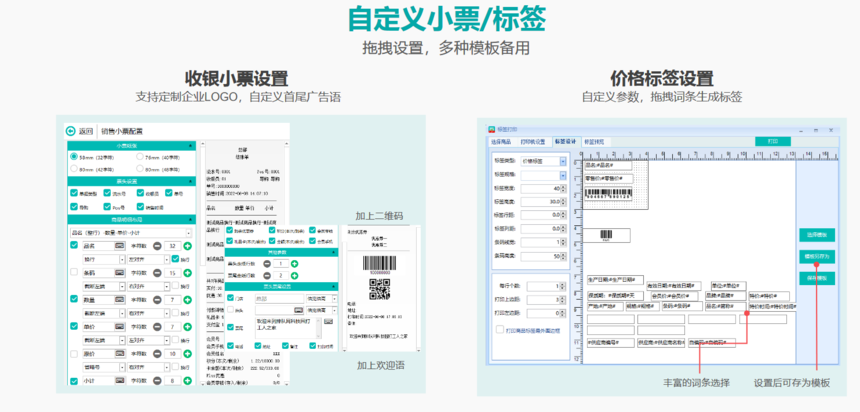Collapse the 小票规格 section header
Screen dimensions: 860x412
coord(132,146)
